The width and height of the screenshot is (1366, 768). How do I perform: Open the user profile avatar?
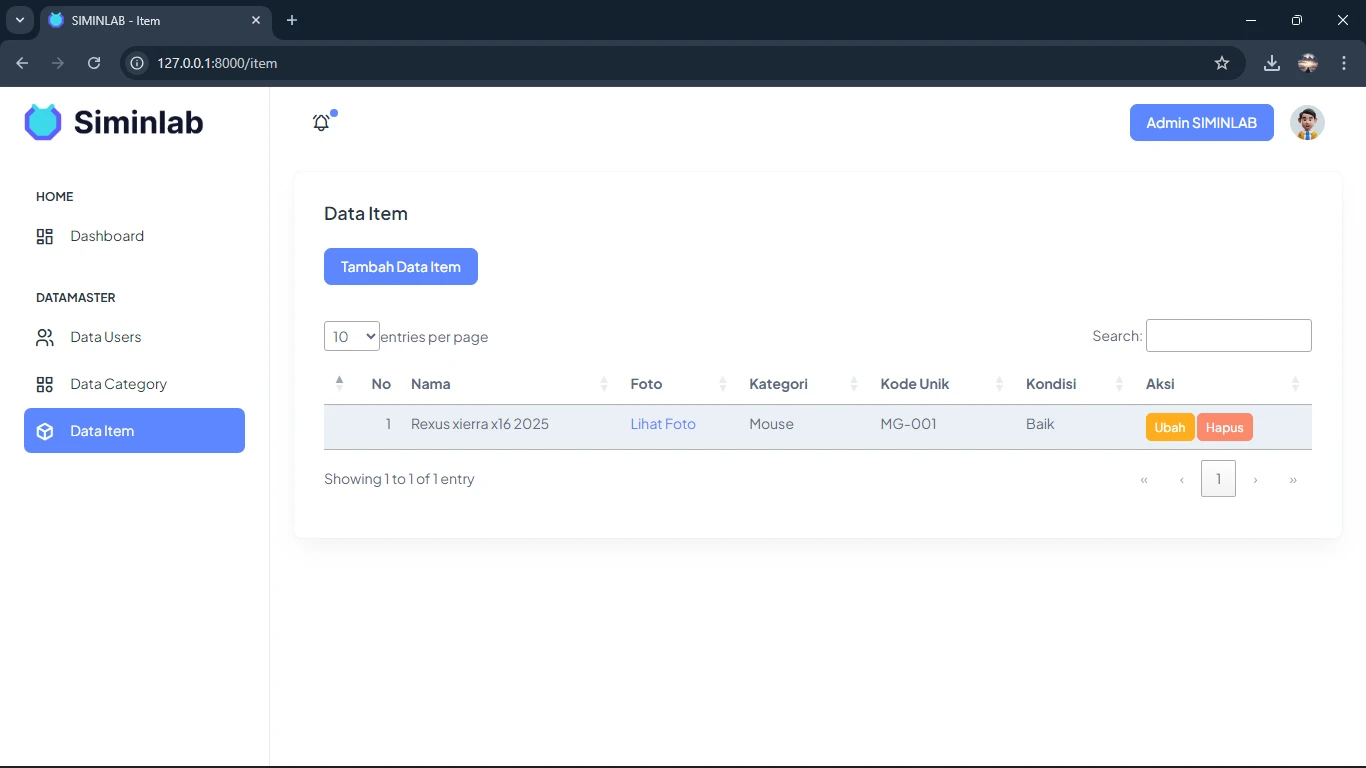[x=1307, y=123]
